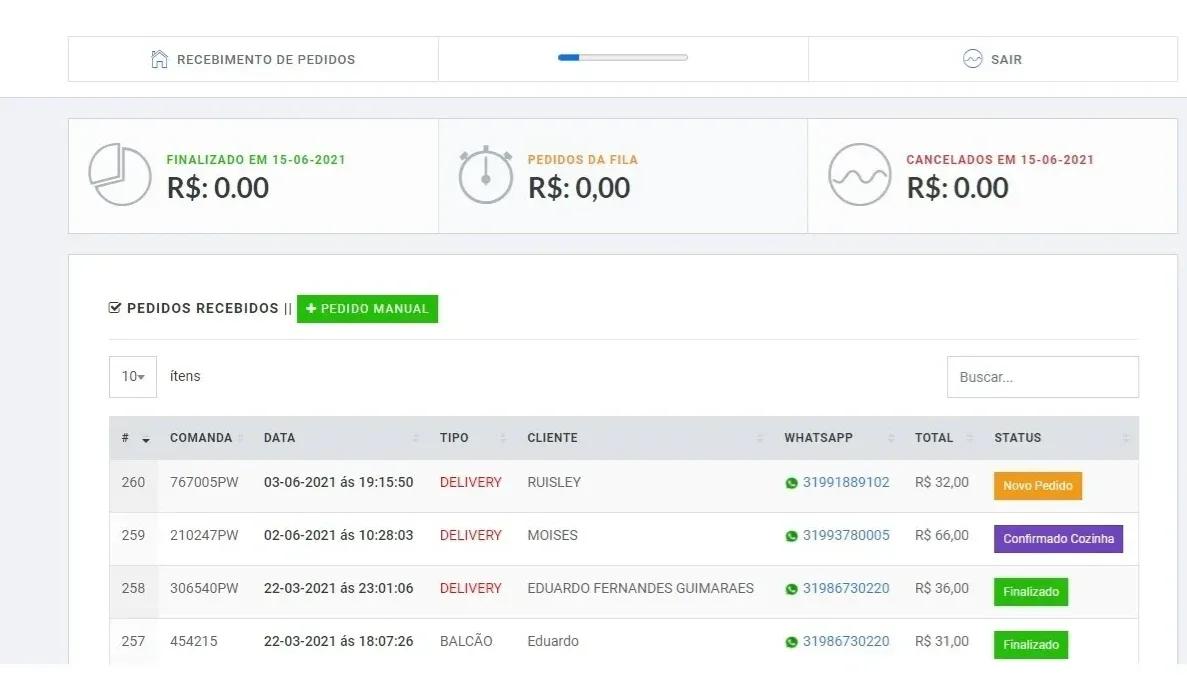Image resolution: width=1187 pixels, height=696 pixels.
Task: Click client name RUISLEY
Action: coord(554,482)
